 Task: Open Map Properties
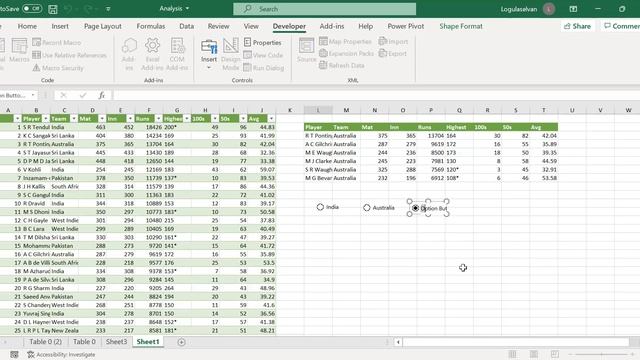[x=345, y=41]
